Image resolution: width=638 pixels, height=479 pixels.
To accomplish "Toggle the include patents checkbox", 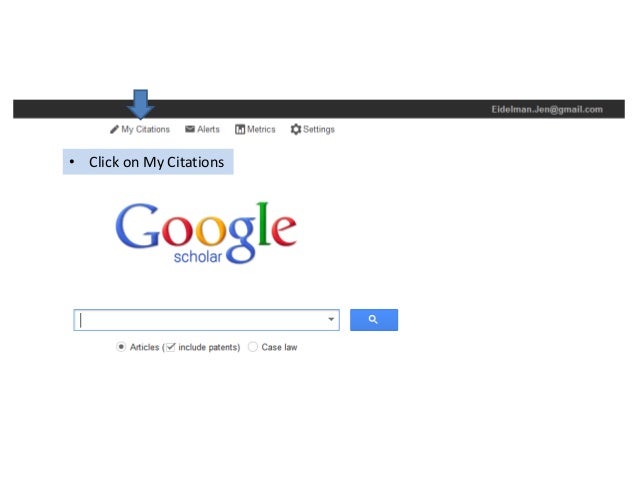I will (x=170, y=347).
